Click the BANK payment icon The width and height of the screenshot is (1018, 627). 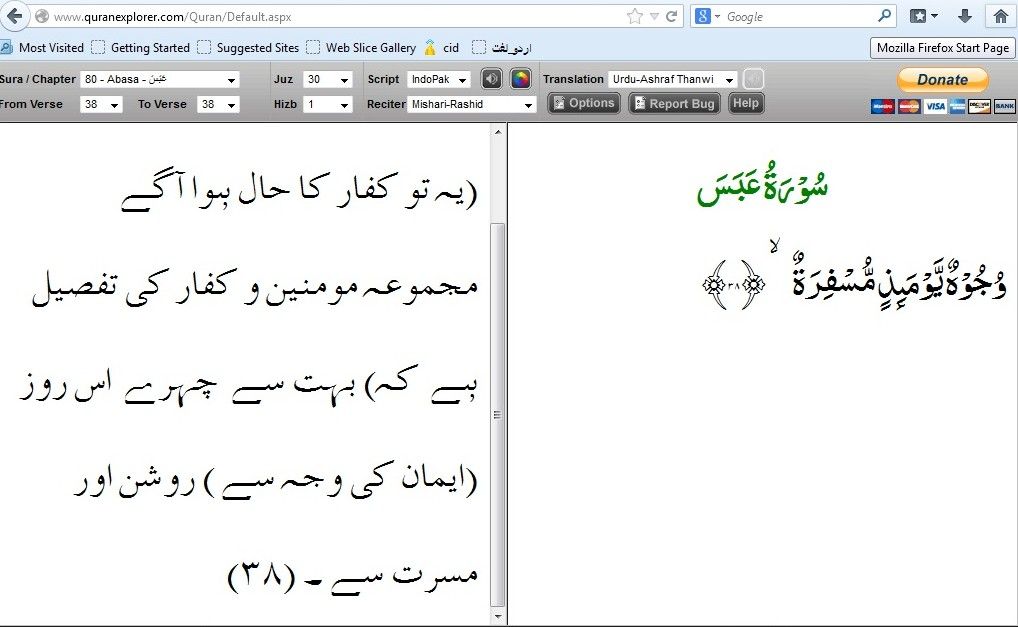[x=1004, y=106]
